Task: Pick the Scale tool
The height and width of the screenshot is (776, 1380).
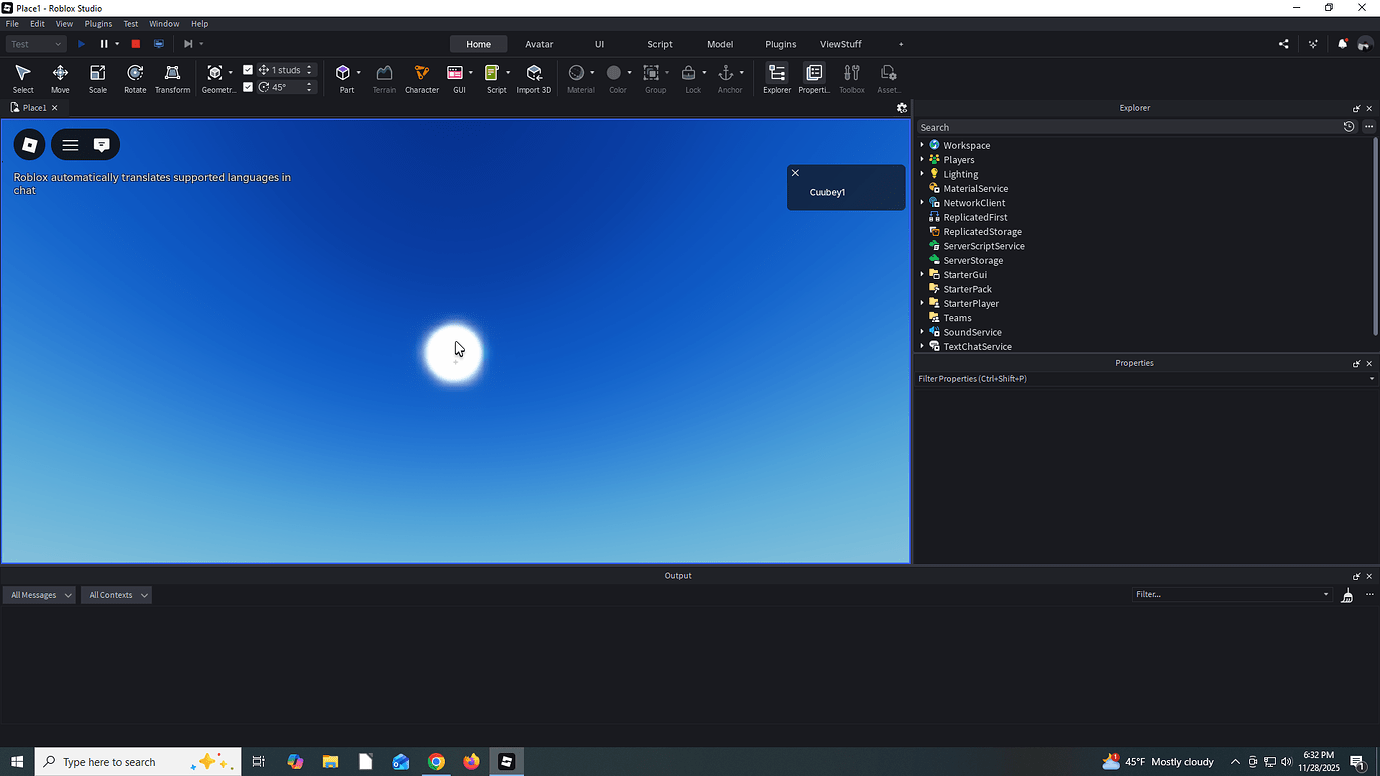Action: (97, 79)
